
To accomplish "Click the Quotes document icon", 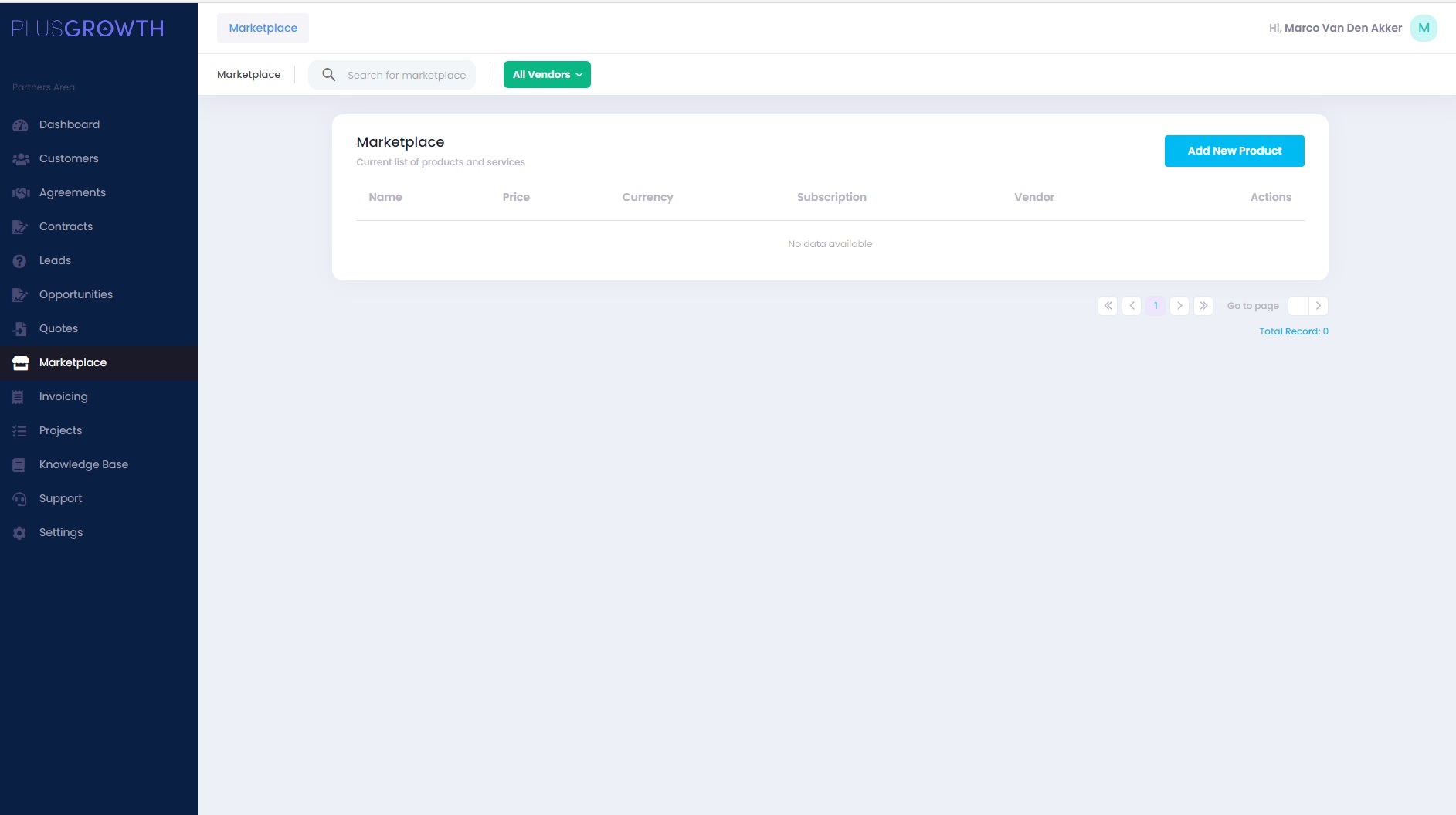I will click(x=20, y=329).
